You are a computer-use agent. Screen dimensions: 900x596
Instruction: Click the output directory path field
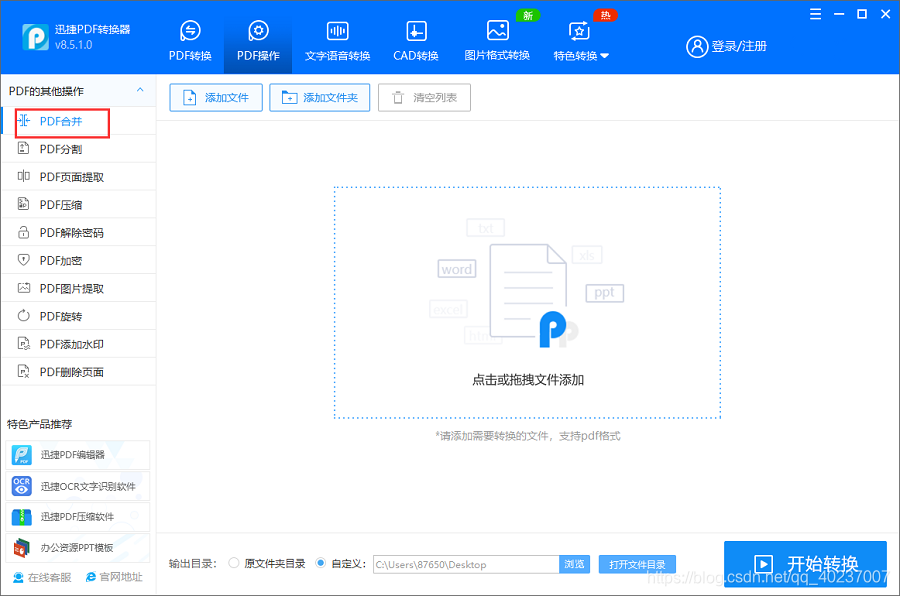pyautogui.click(x=466, y=564)
